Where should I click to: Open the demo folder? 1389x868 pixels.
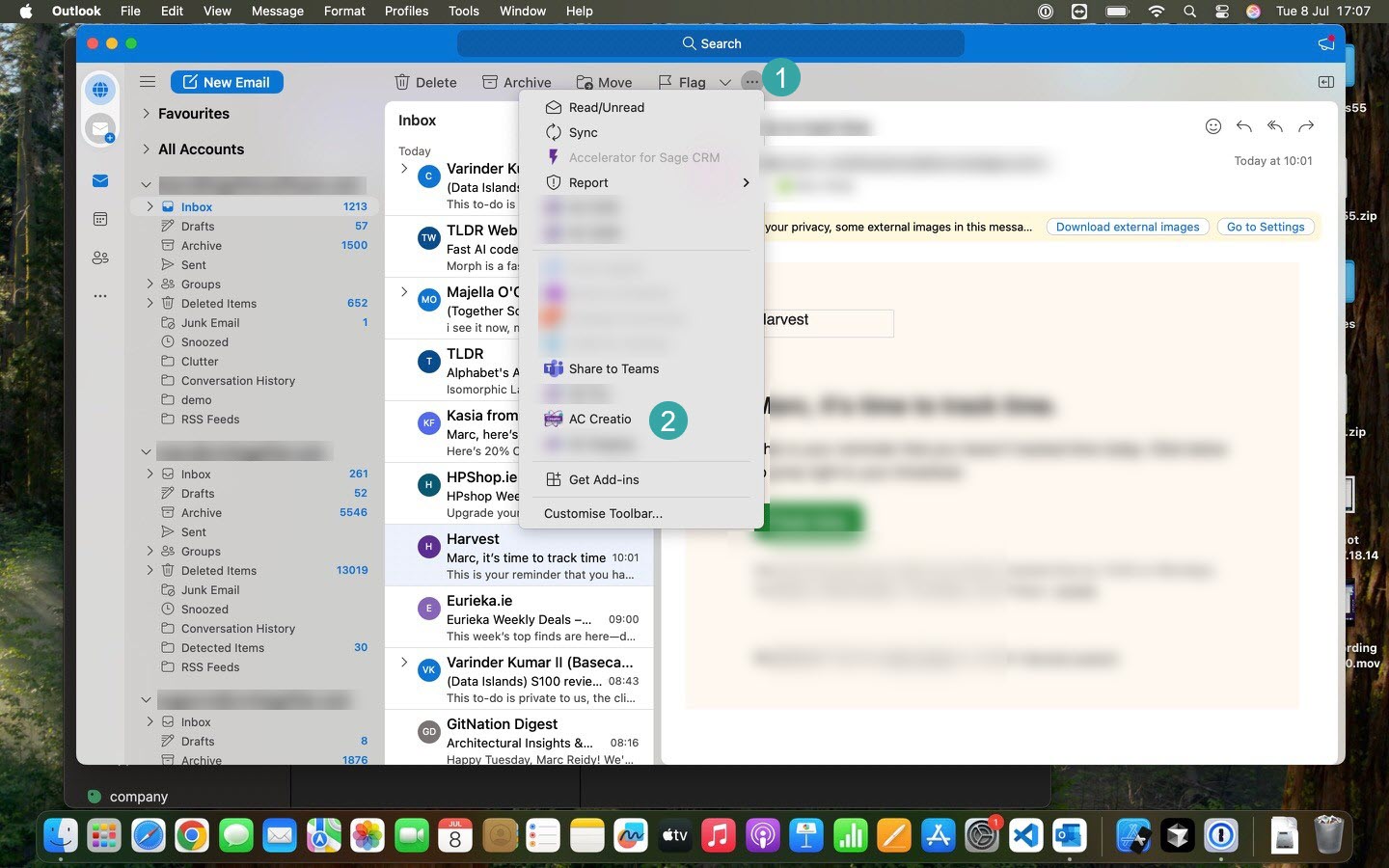(256, 399)
